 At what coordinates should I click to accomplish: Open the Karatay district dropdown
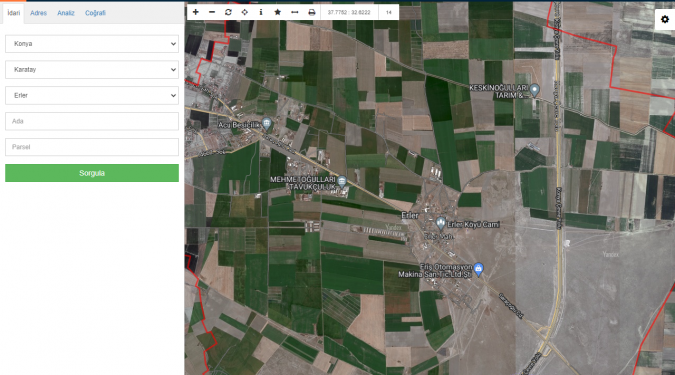tap(92, 70)
